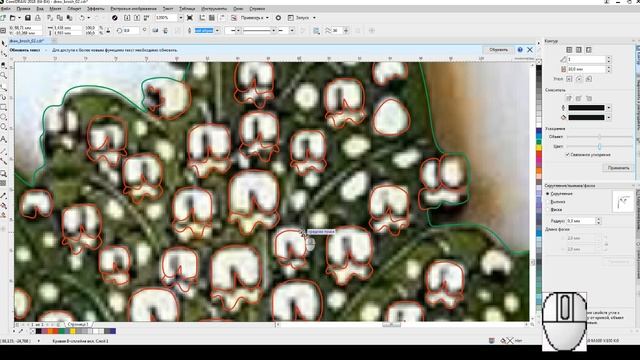Open the Файл menu
Screen dimensions: 640x360
(6, 9)
